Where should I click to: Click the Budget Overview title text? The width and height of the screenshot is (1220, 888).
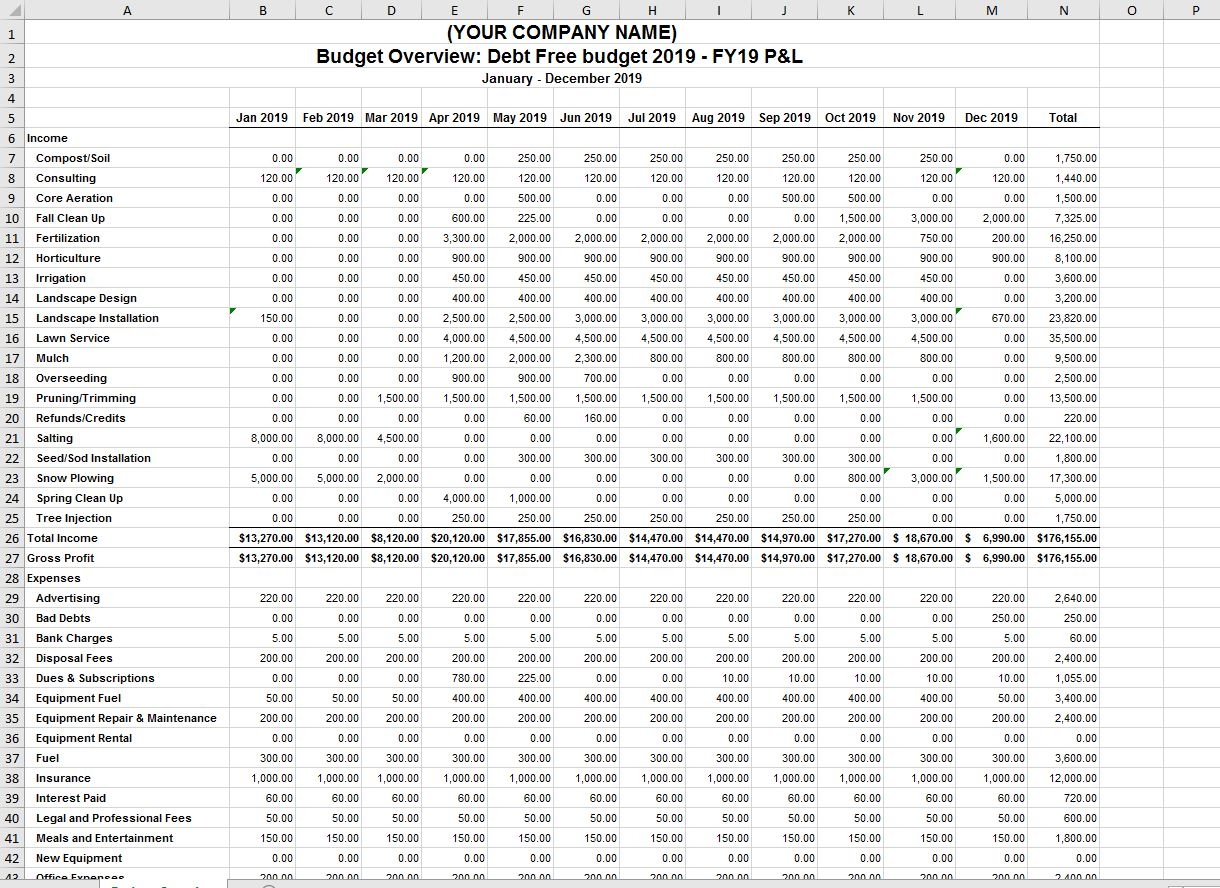point(560,57)
